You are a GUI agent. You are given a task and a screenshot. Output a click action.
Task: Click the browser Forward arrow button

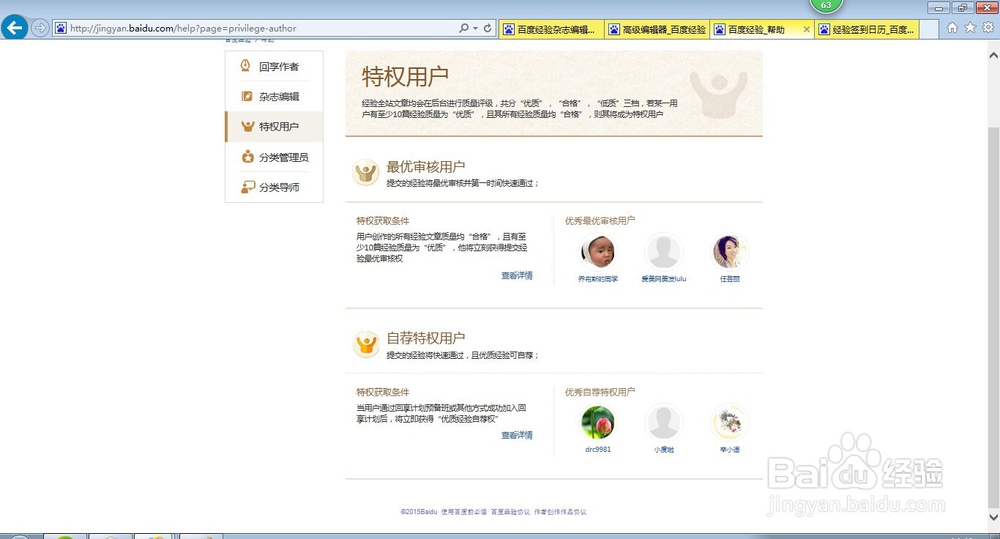click(40, 28)
